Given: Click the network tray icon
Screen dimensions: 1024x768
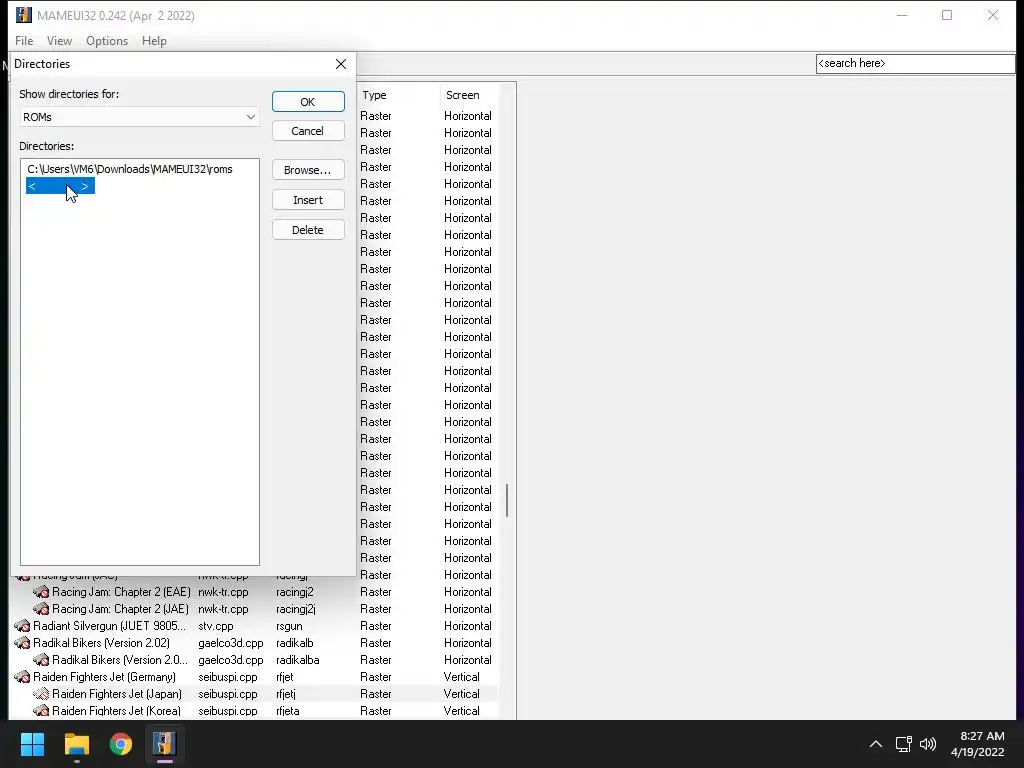Looking at the screenshot, I should tap(904, 744).
